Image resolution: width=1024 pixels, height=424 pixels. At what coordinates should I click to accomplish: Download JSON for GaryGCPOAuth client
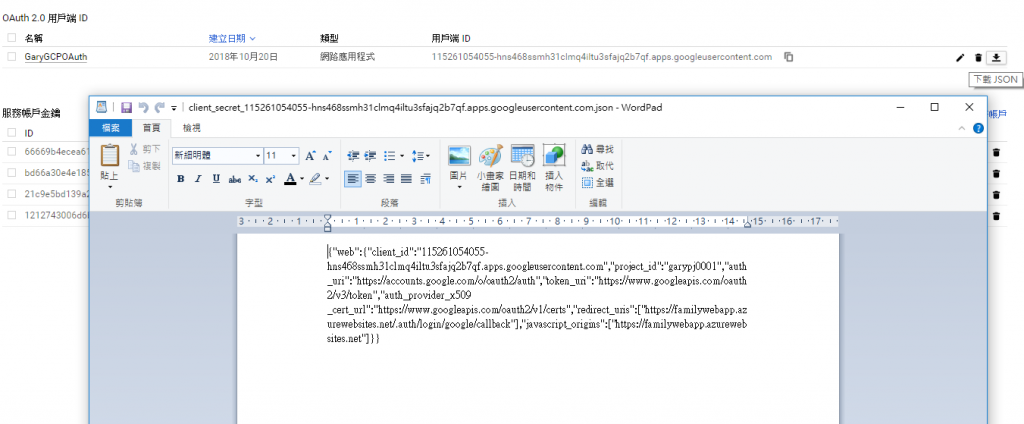[996, 57]
